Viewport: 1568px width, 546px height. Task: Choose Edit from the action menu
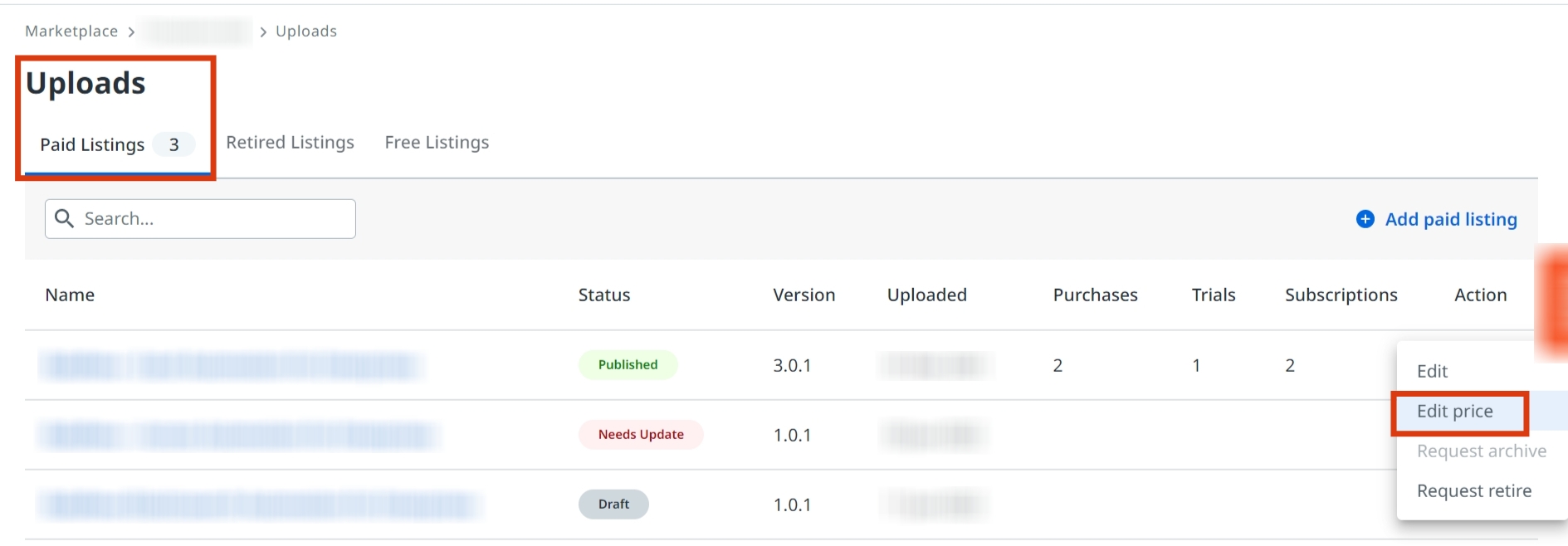1432,371
